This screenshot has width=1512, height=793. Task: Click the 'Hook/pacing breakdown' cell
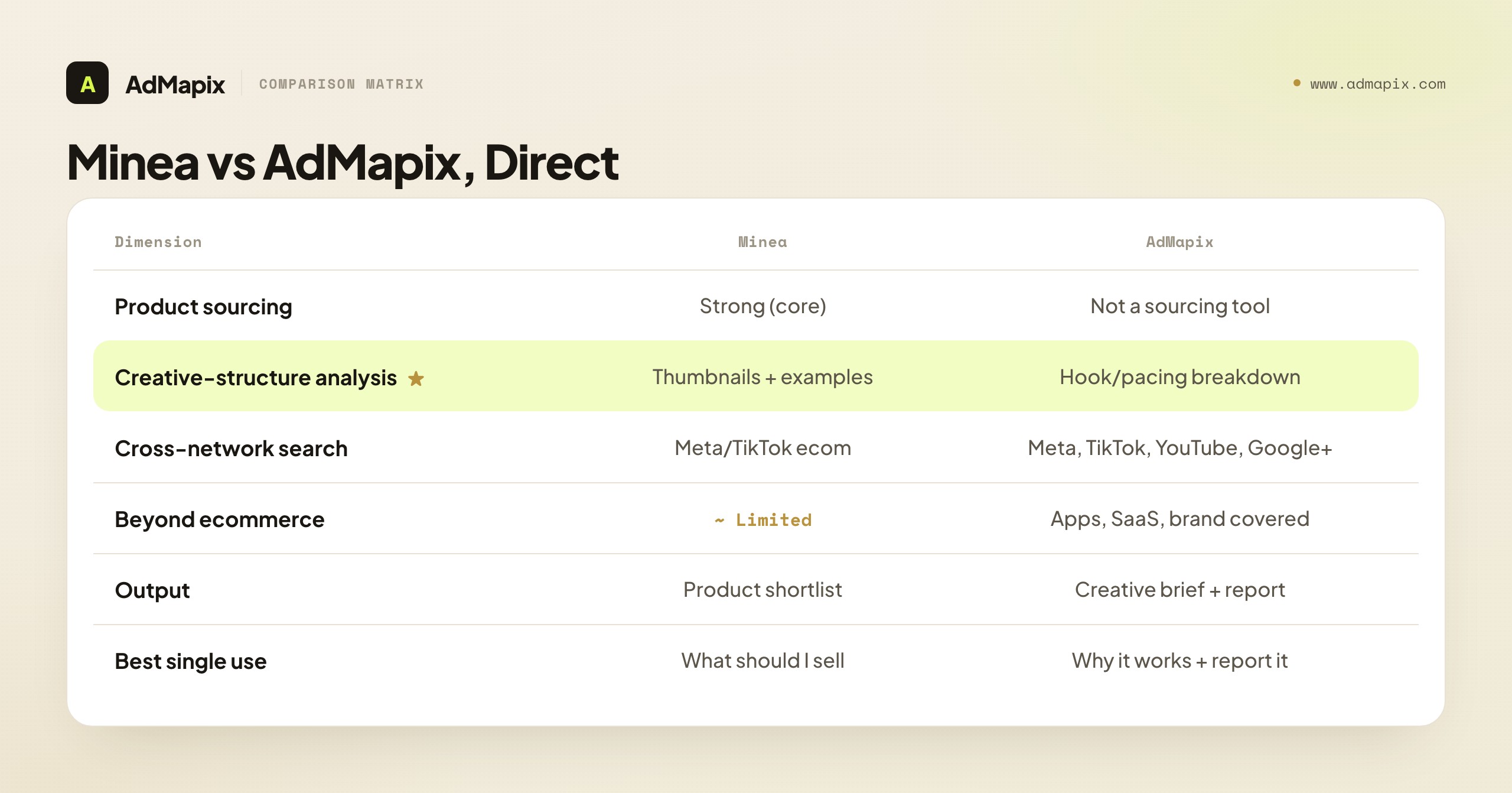coord(1179,377)
